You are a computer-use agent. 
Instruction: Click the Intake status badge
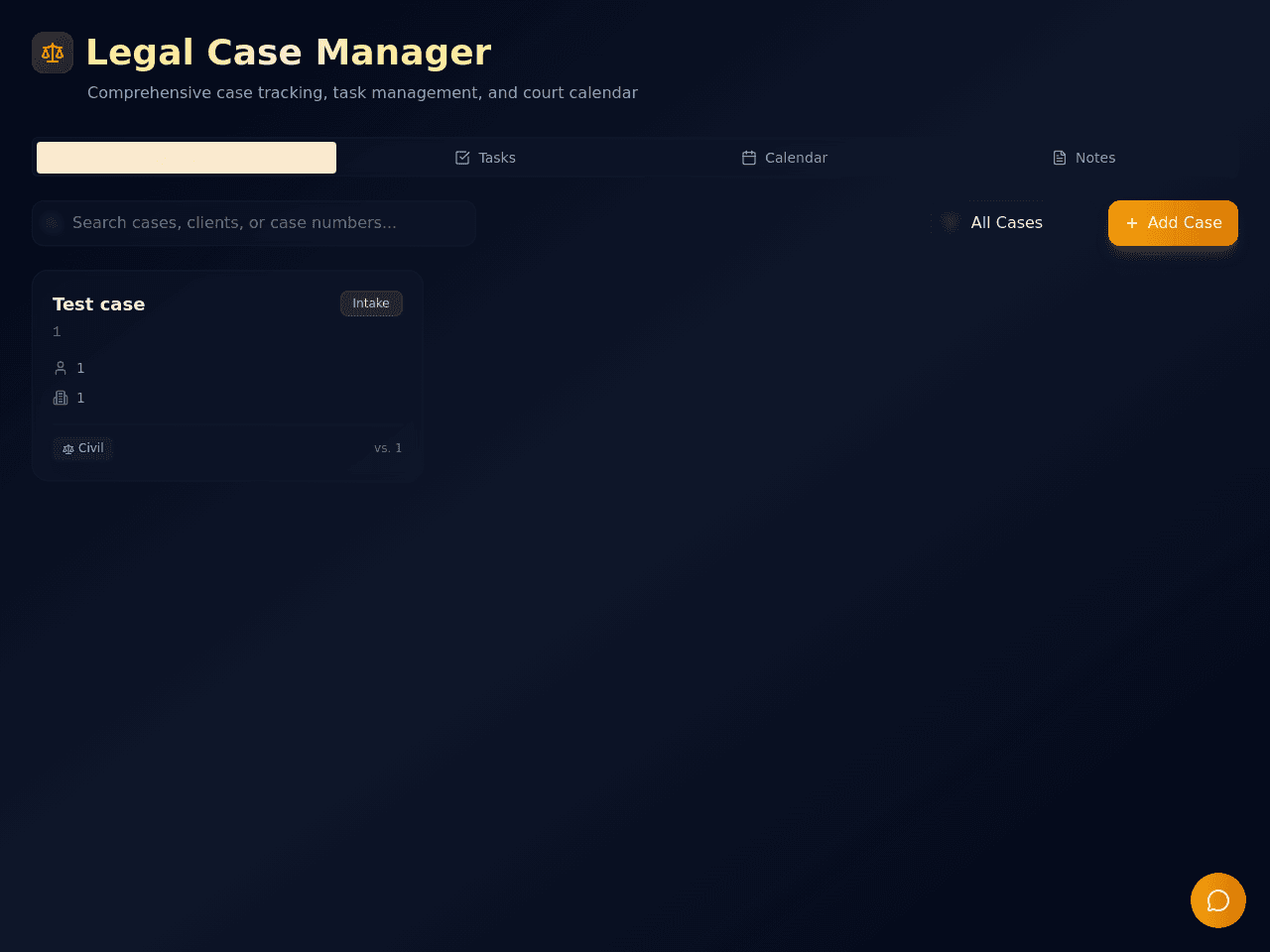click(371, 303)
